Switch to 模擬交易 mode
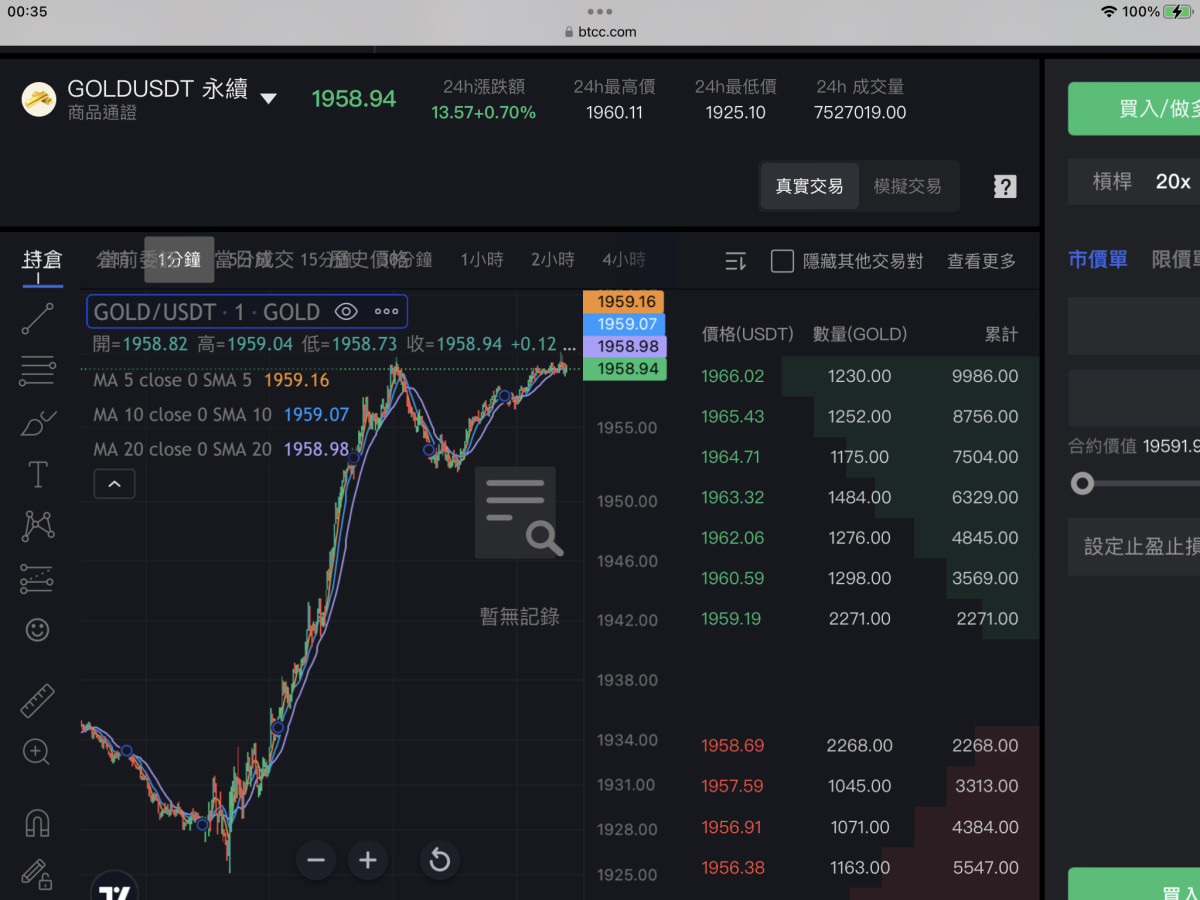Screen dimensions: 1200x900 (907, 186)
